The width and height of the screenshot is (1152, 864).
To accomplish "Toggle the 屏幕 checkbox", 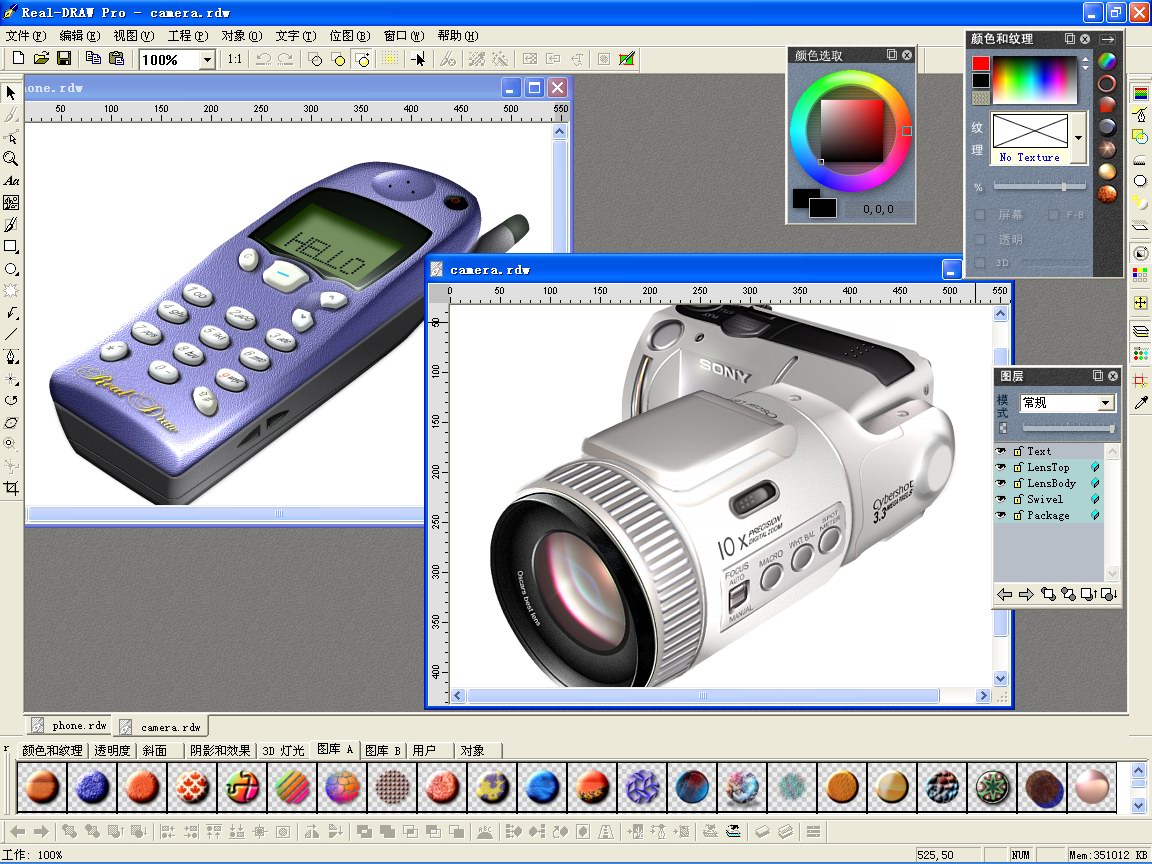I will 979,215.
